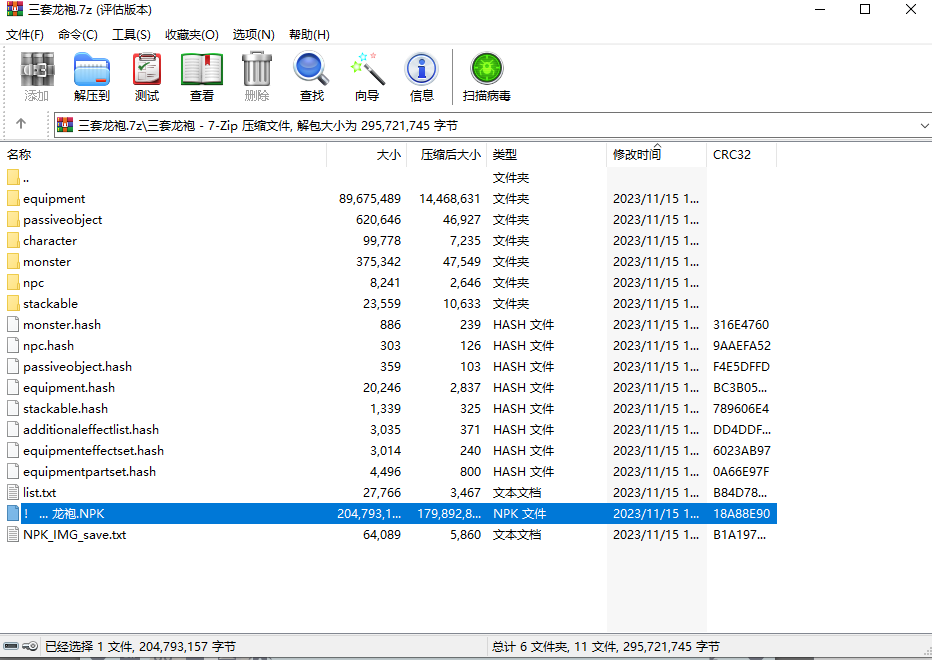This screenshot has width=932, height=660.
Task: Select the npc.hash file name
Action: pyautogui.click(x=48, y=345)
